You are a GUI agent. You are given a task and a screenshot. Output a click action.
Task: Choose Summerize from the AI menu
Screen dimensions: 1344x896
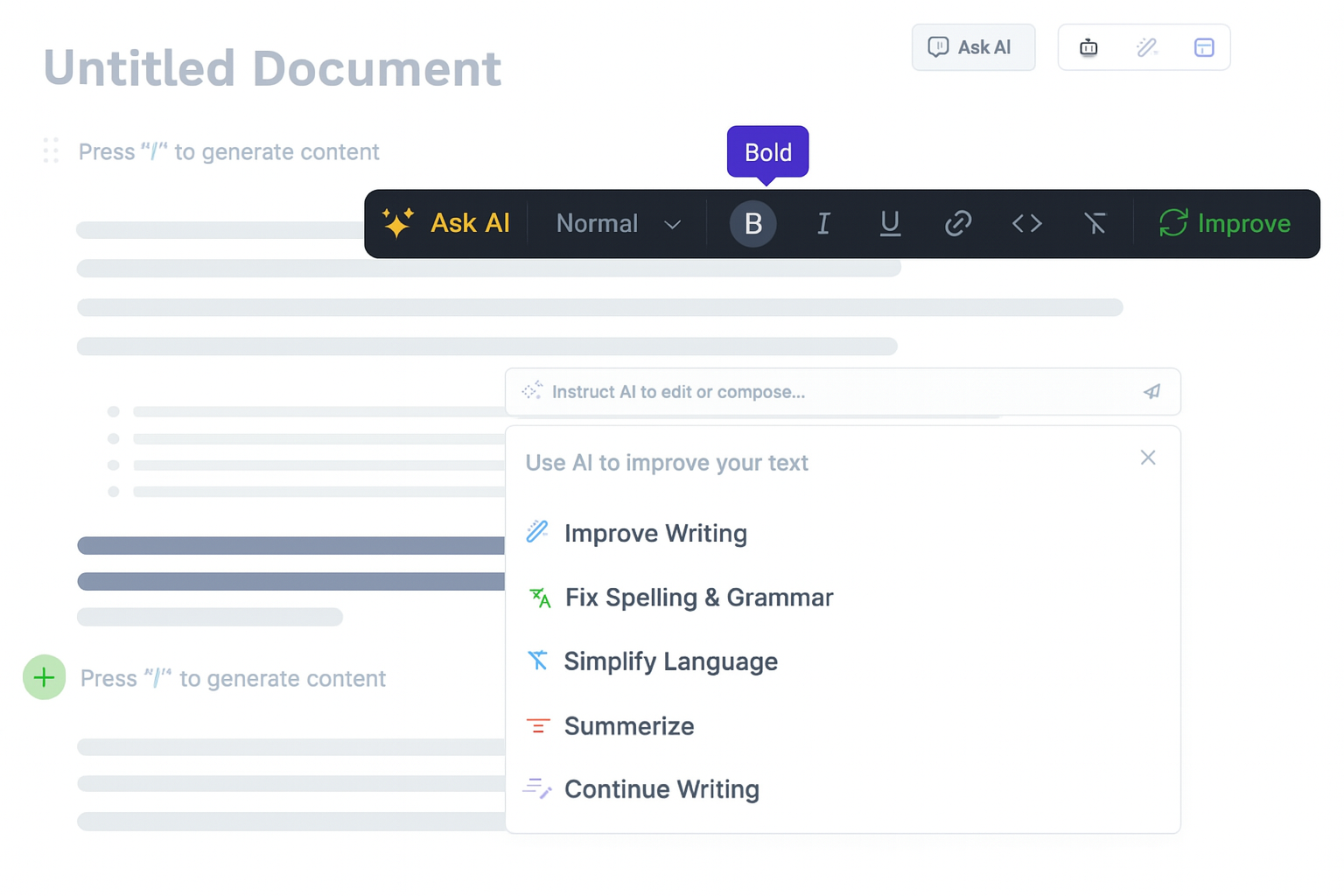[629, 725]
